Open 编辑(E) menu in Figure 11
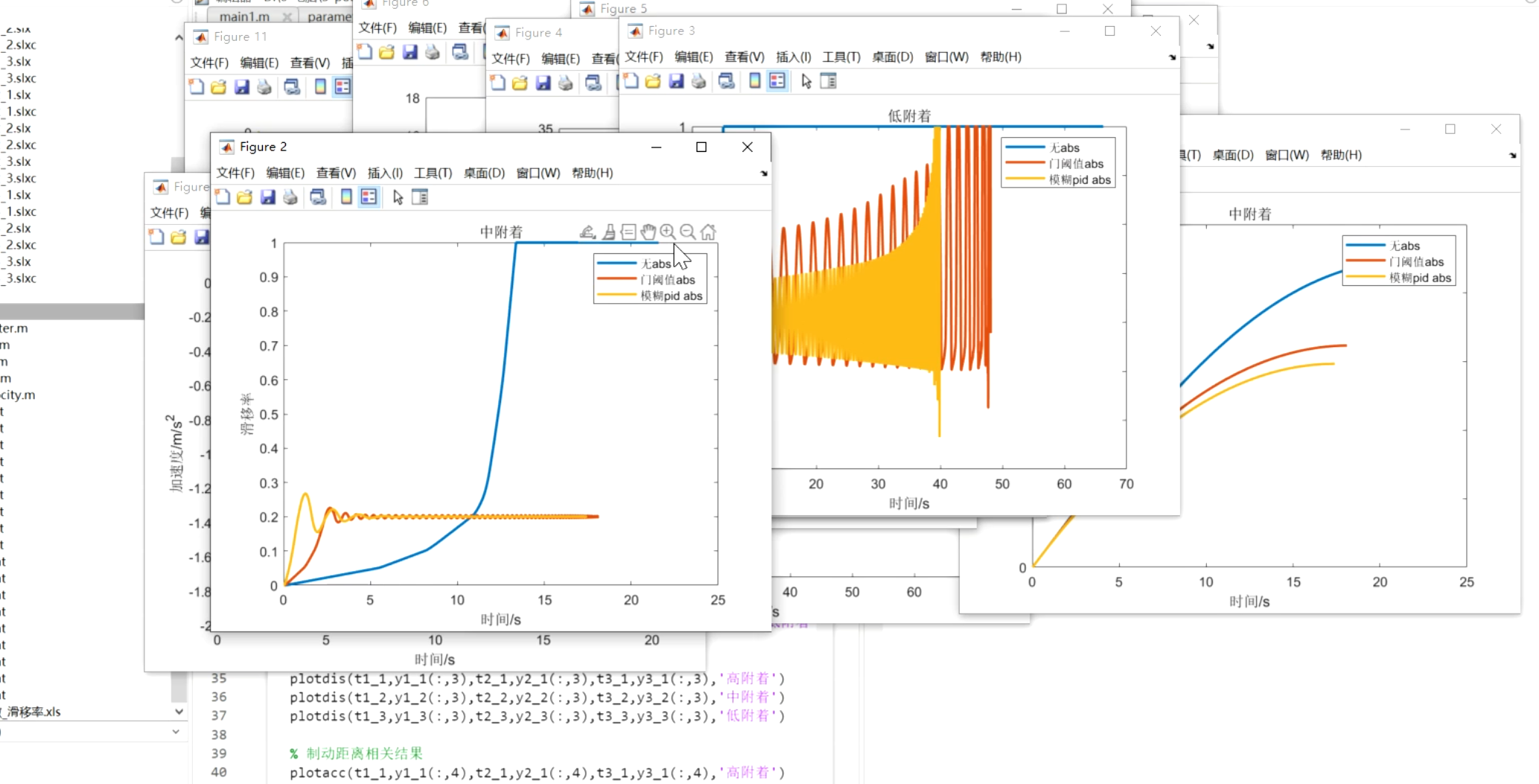The width and height of the screenshot is (1539, 784). pos(259,63)
